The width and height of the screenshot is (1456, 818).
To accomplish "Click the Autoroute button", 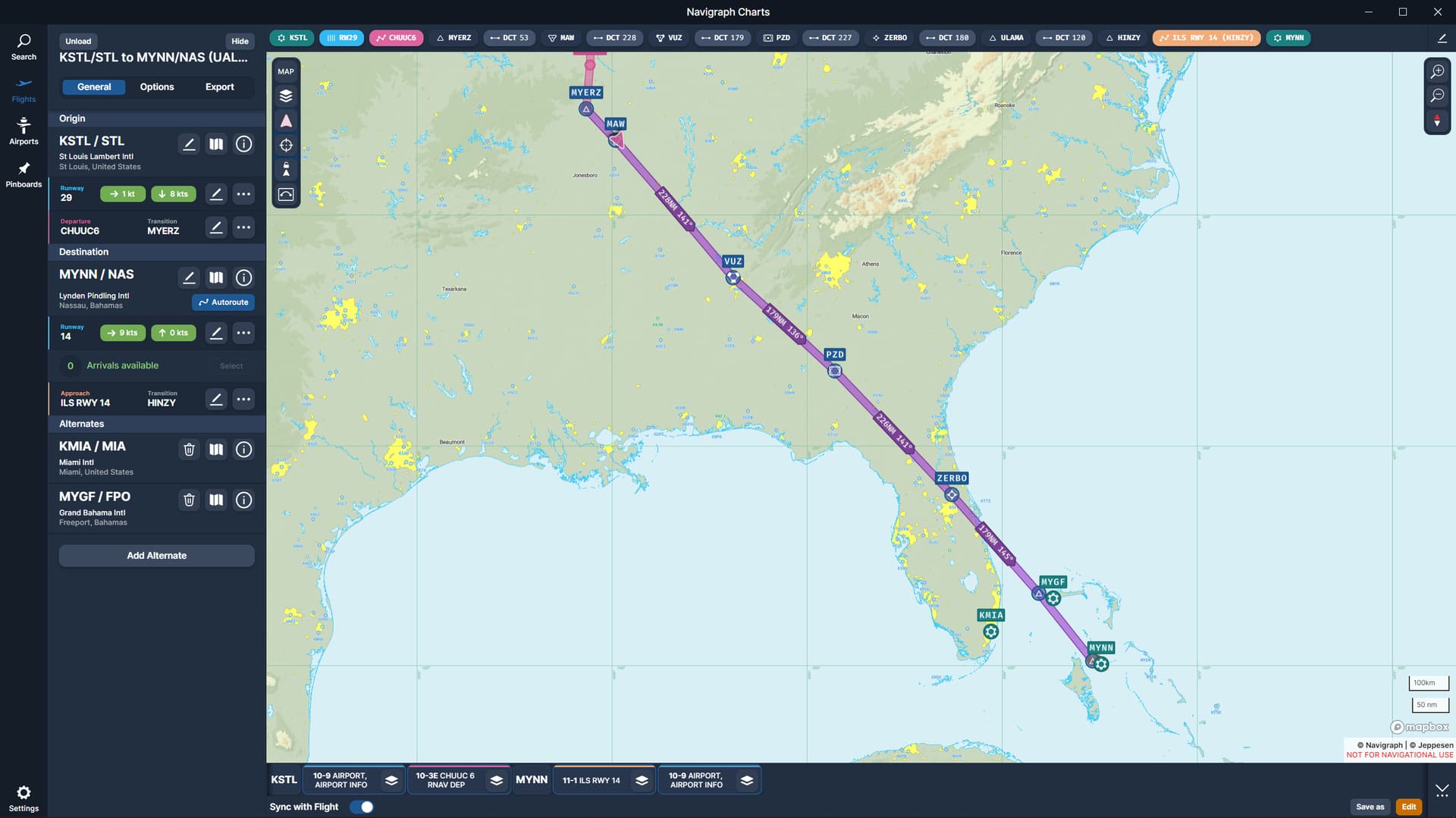I will pos(223,302).
